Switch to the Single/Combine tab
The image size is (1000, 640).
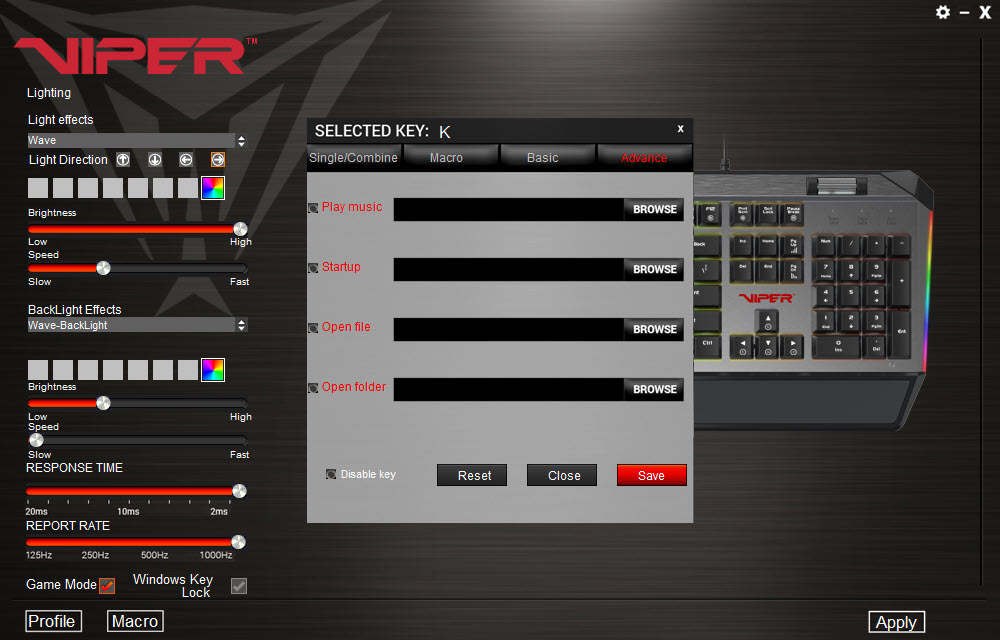353,157
